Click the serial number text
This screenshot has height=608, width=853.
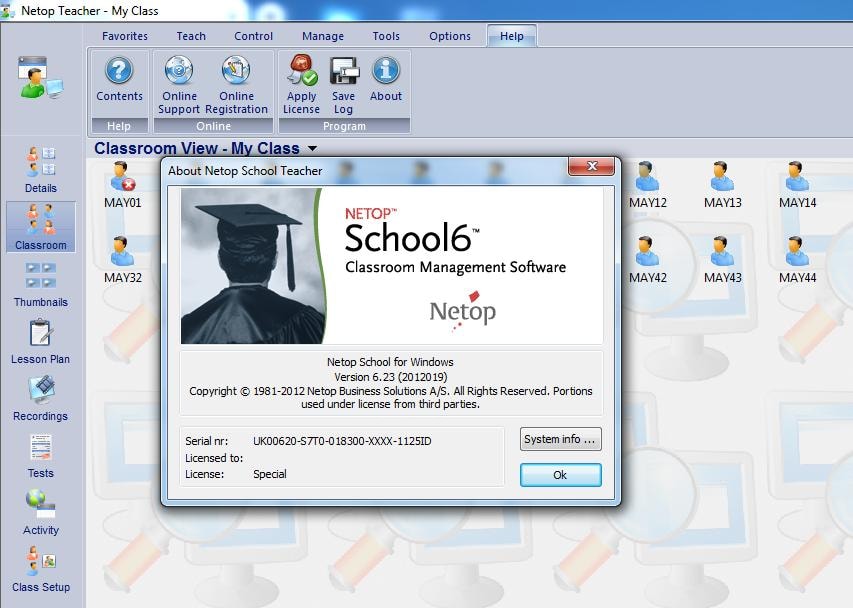pos(342,441)
